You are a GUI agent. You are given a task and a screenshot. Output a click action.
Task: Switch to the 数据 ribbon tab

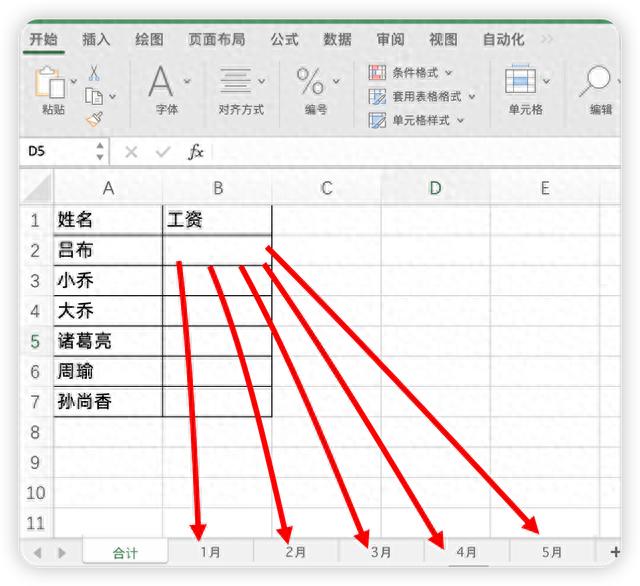point(338,40)
